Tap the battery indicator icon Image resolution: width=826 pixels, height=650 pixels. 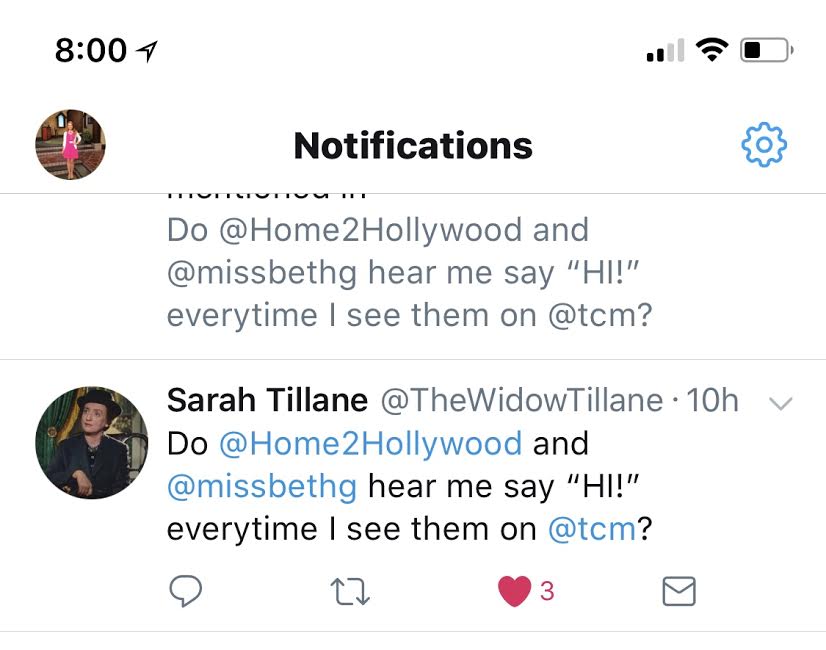point(765,49)
